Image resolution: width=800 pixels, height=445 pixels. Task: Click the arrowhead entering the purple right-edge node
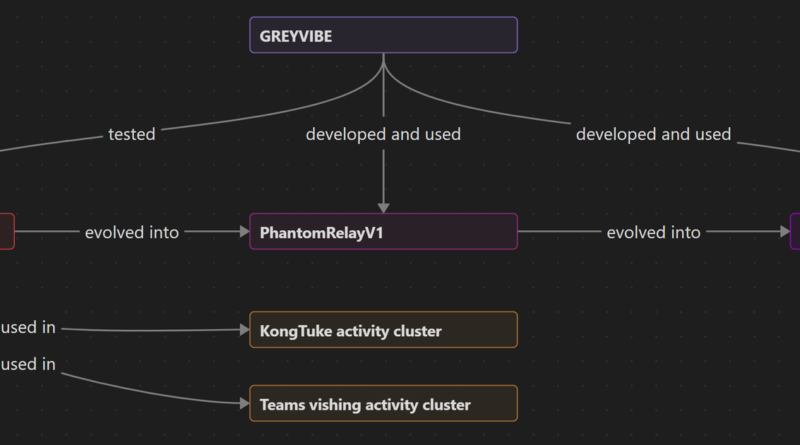coord(785,232)
